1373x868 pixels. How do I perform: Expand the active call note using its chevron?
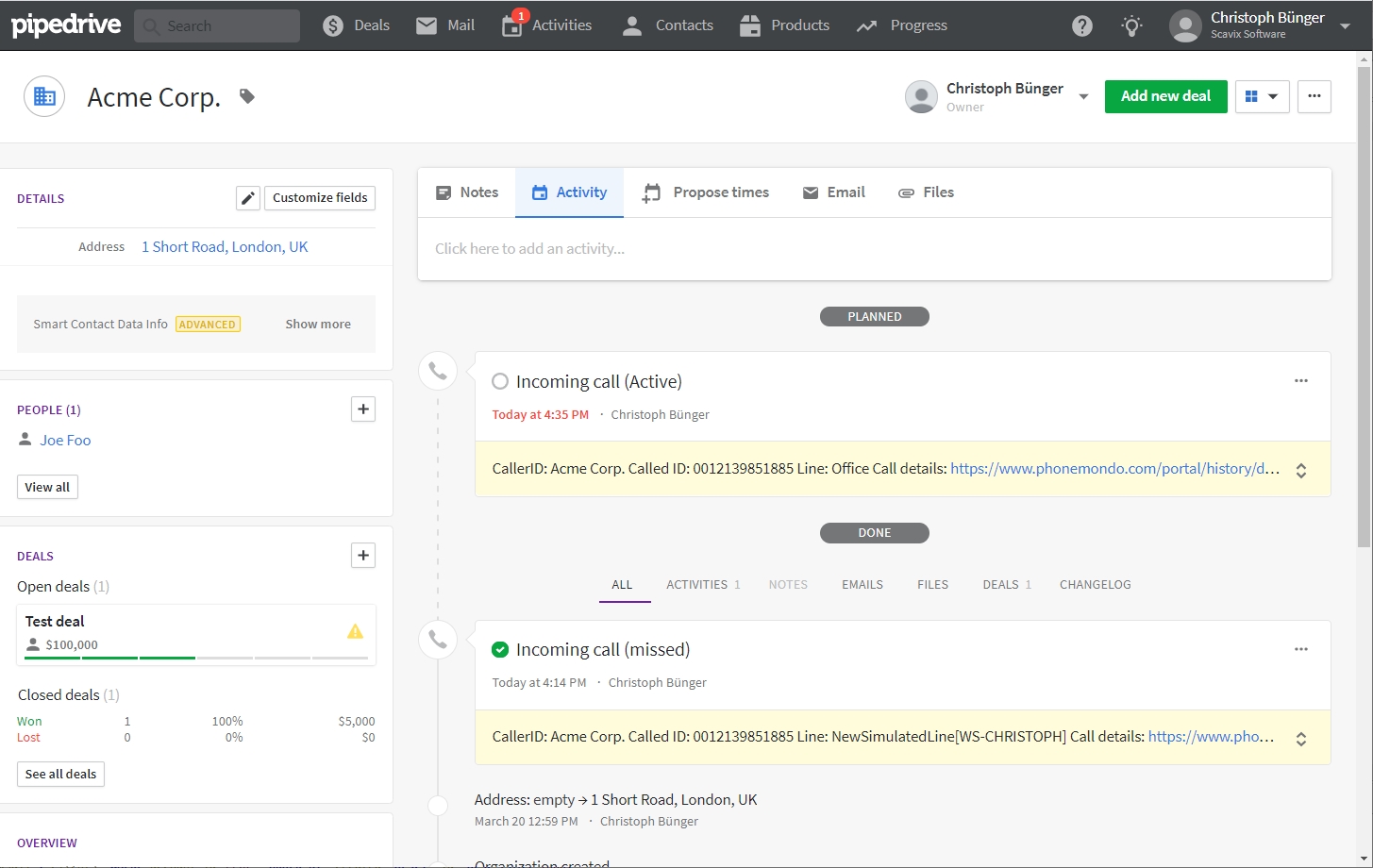tap(1300, 469)
